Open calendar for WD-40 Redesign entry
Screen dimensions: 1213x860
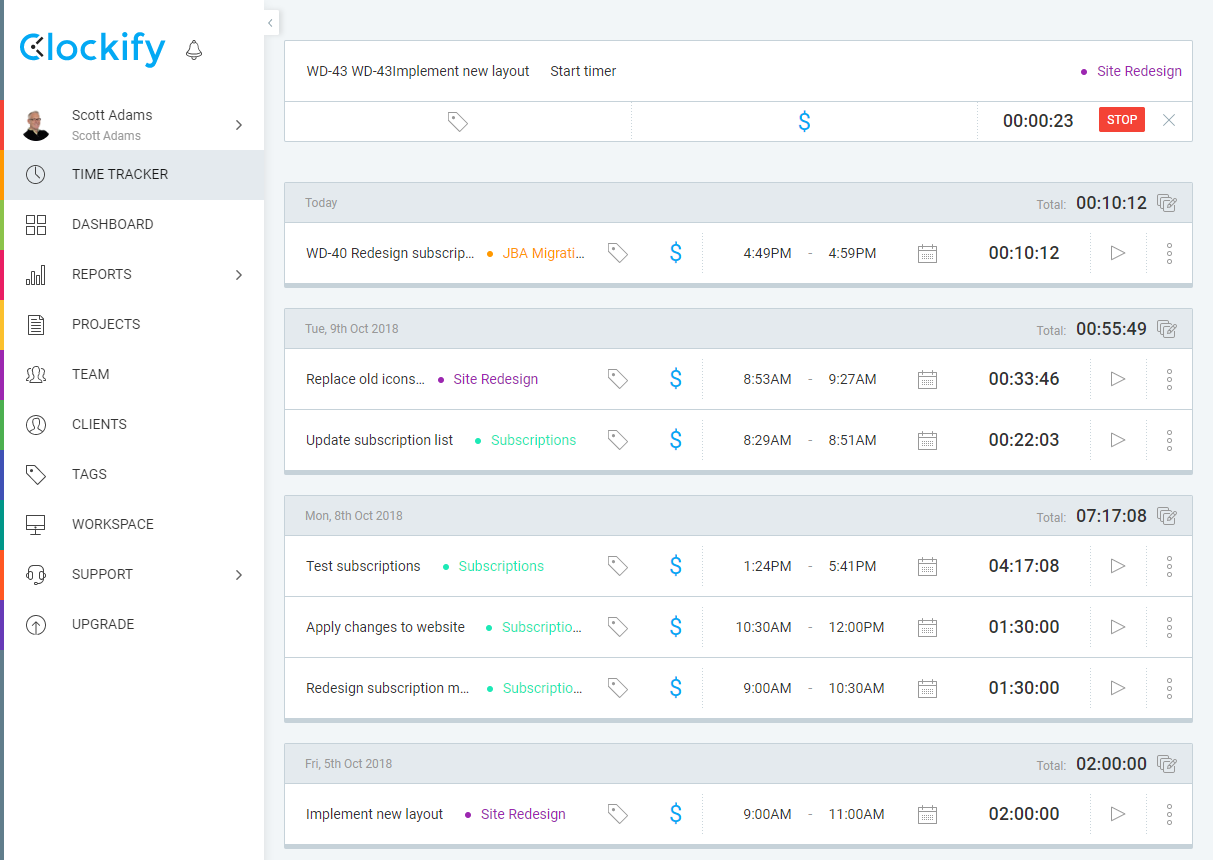click(927, 253)
